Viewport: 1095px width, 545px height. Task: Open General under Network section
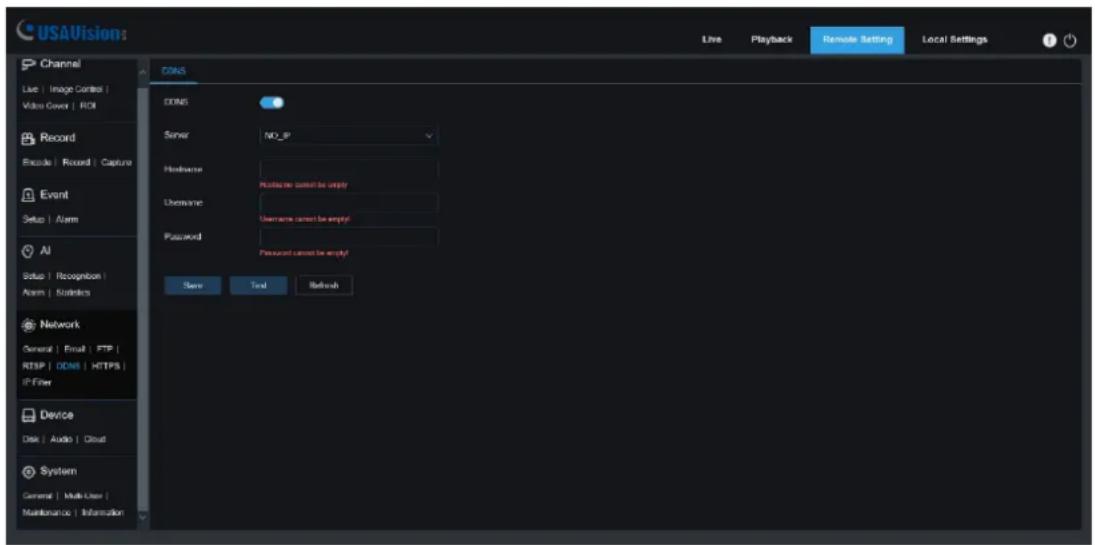pyautogui.click(x=36, y=349)
